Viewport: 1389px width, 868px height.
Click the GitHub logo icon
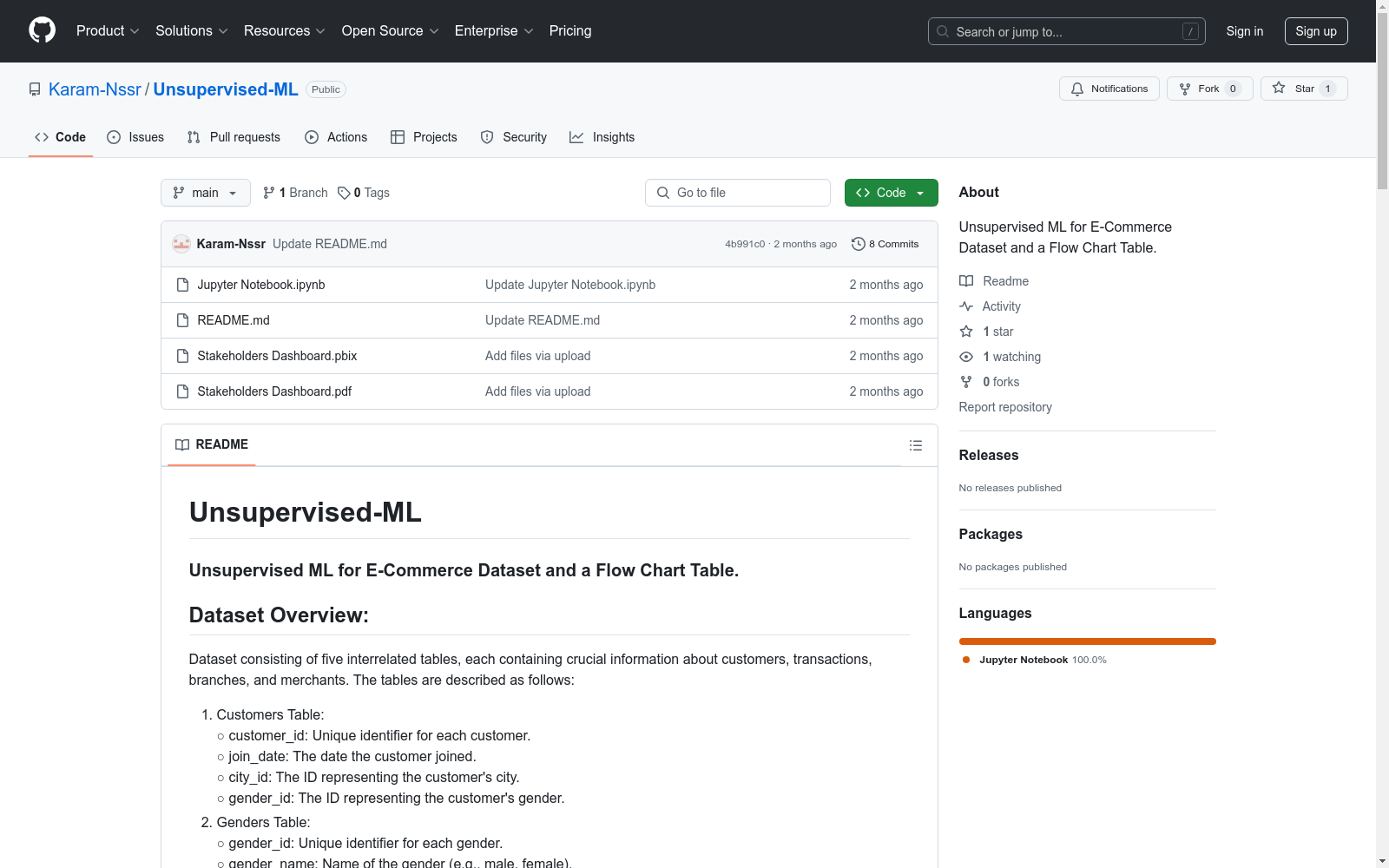point(42,30)
